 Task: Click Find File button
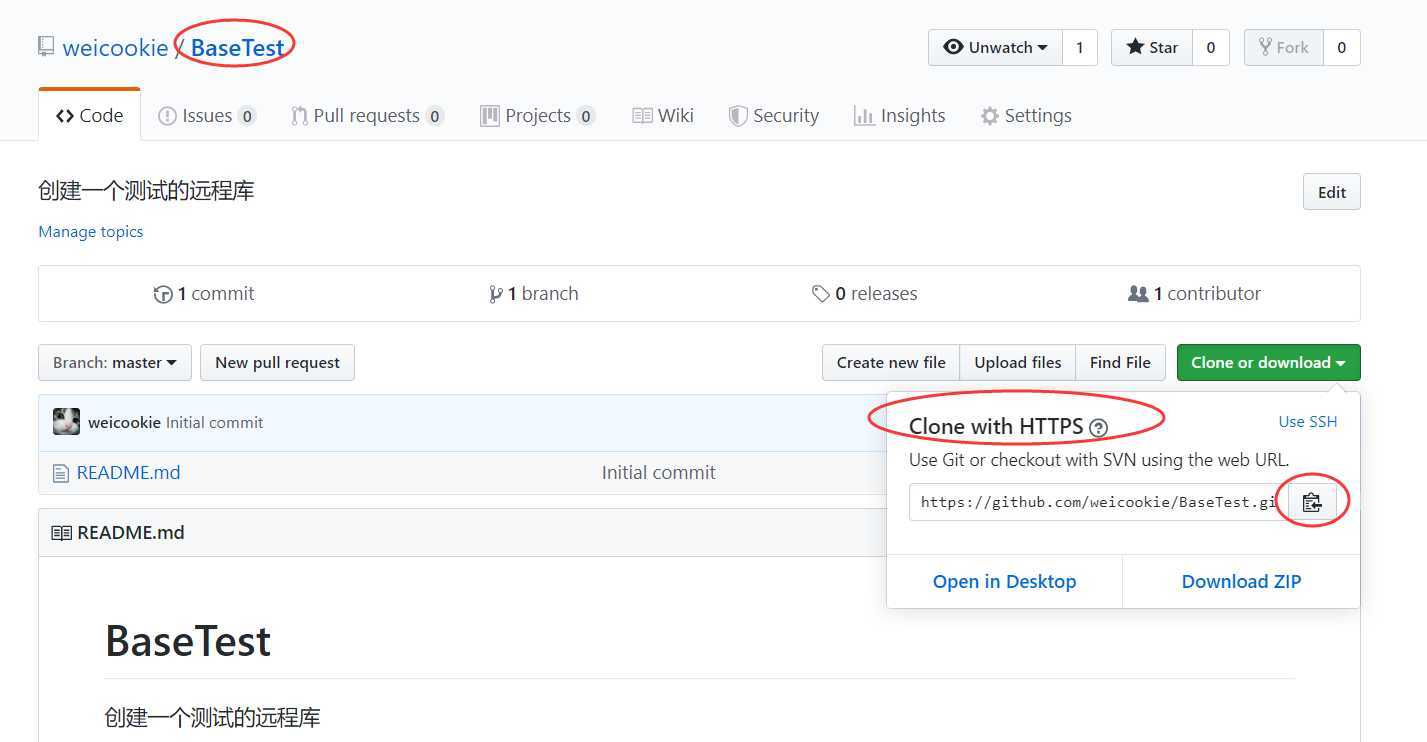pyautogui.click(x=1120, y=363)
